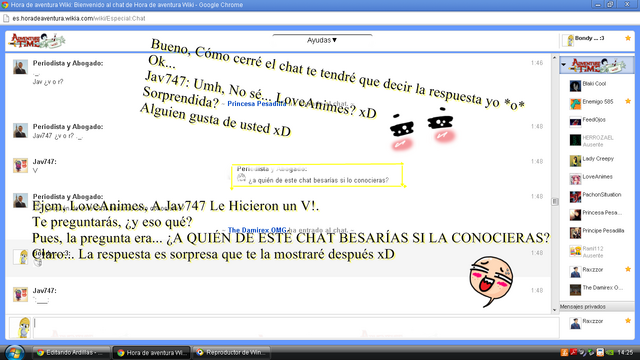Click LoveAnimes avatar in user list
The height and width of the screenshot is (360, 640).
click(x=575, y=179)
